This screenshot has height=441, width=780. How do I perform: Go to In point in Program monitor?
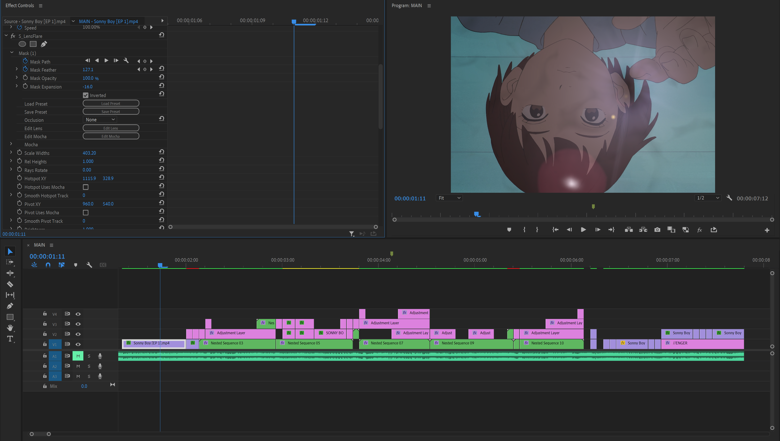[555, 230]
